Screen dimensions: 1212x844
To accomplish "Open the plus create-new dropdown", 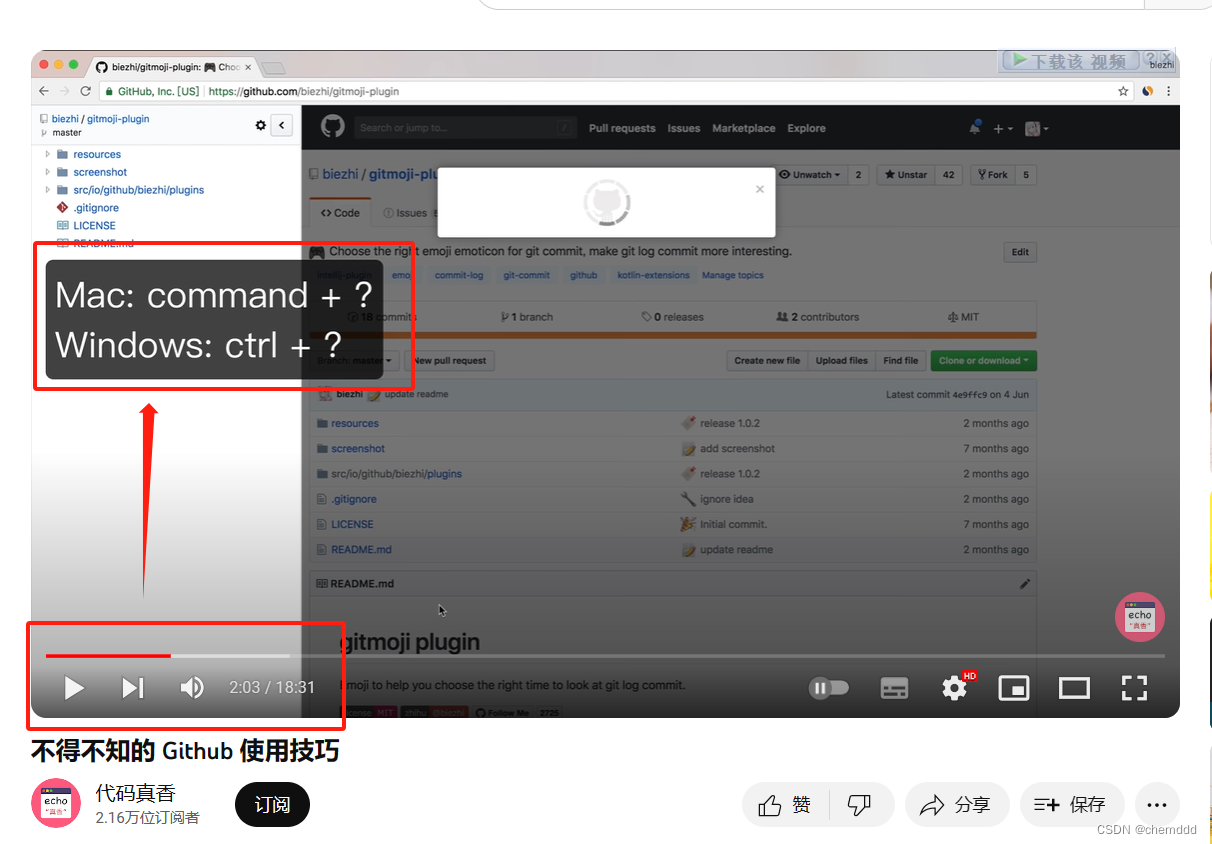I will [1003, 128].
